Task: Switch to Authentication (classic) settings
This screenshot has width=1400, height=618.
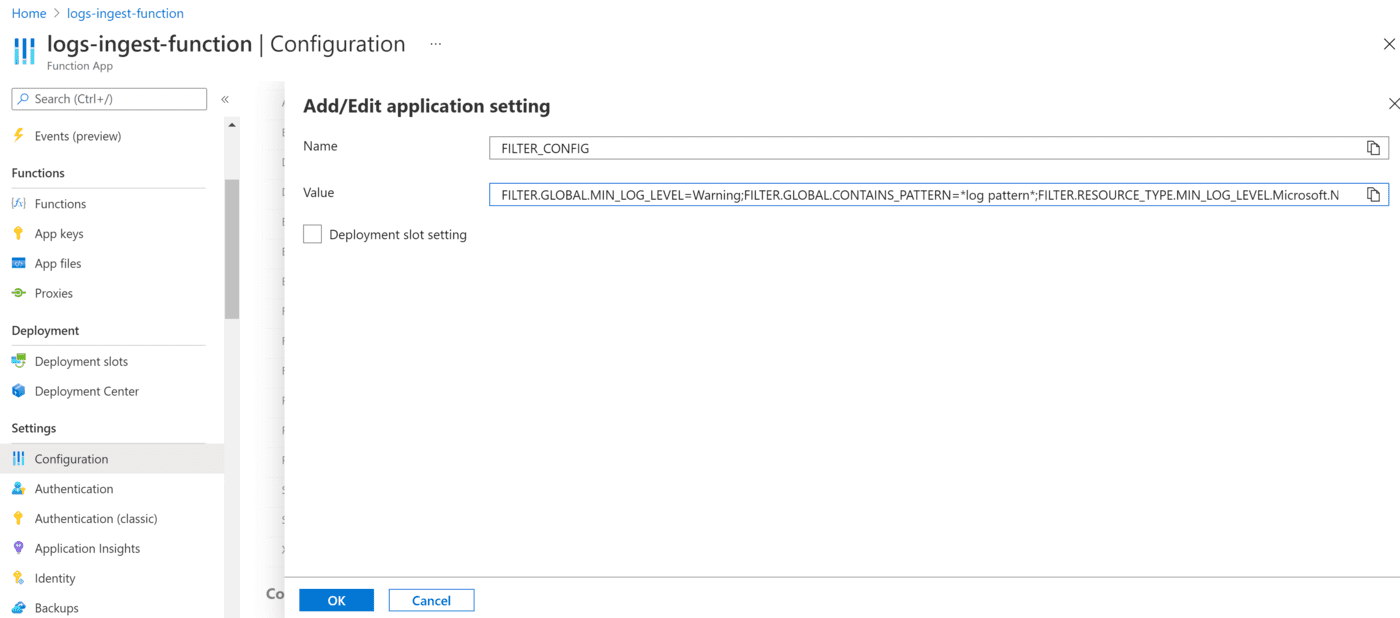Action: pyautogui.click(x=96, y=518)
